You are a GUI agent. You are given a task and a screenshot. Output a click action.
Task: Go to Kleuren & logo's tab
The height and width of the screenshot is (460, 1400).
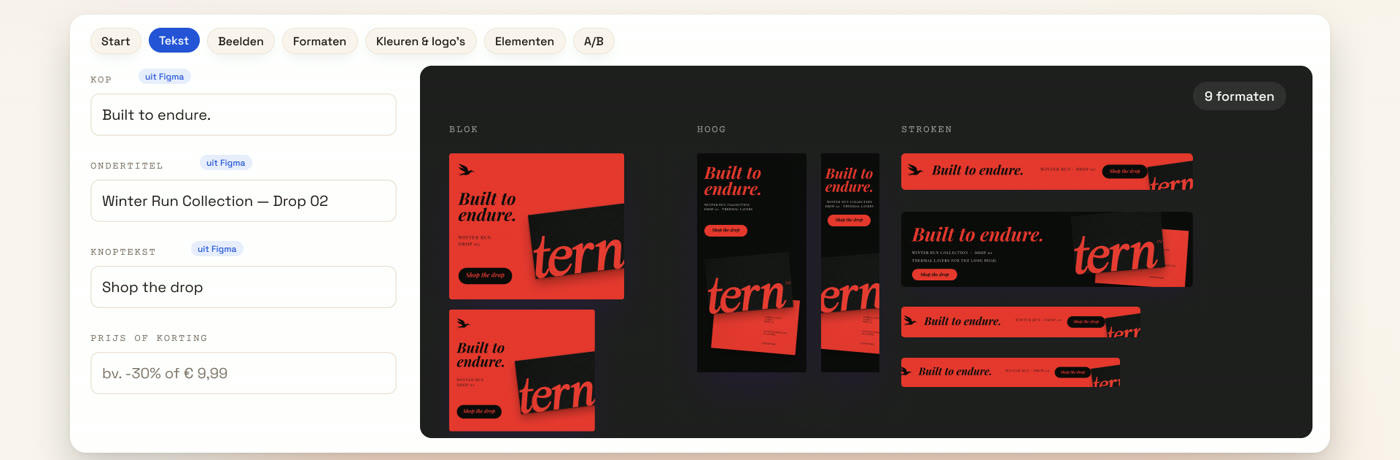click(x=421, y=41)
